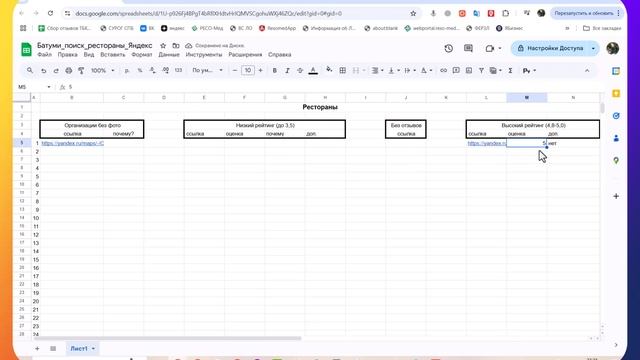The height and width of the screenshot is (360, 640).
Task: Create a filter
Action: click(x=481, y=71)
